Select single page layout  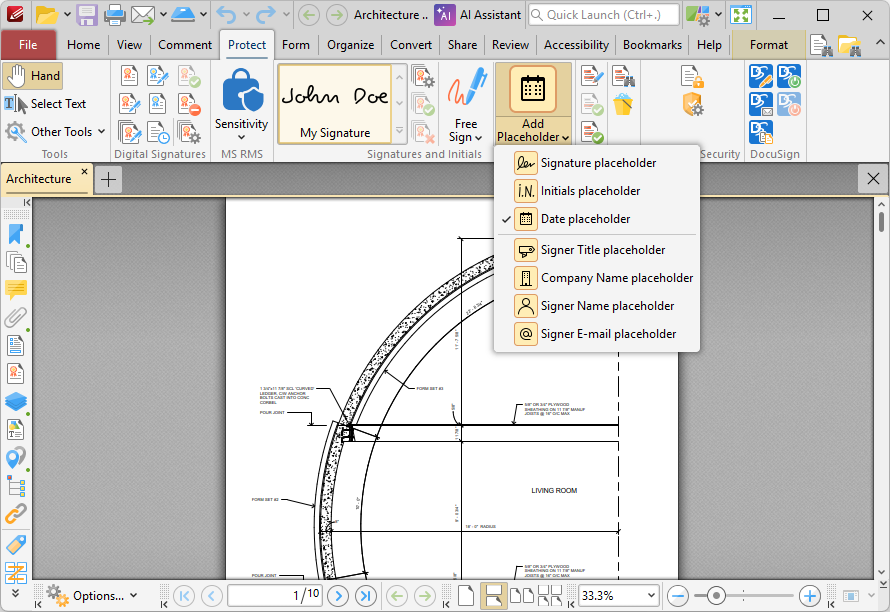(466, 596)
